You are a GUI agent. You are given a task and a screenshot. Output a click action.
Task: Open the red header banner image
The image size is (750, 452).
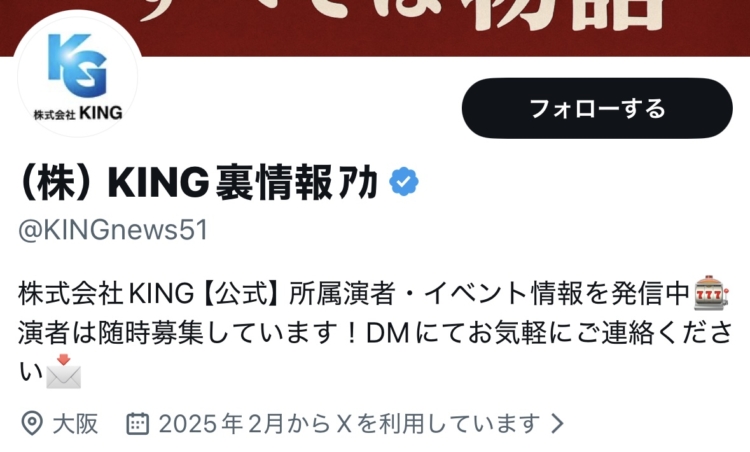click(x=375, y=27)
